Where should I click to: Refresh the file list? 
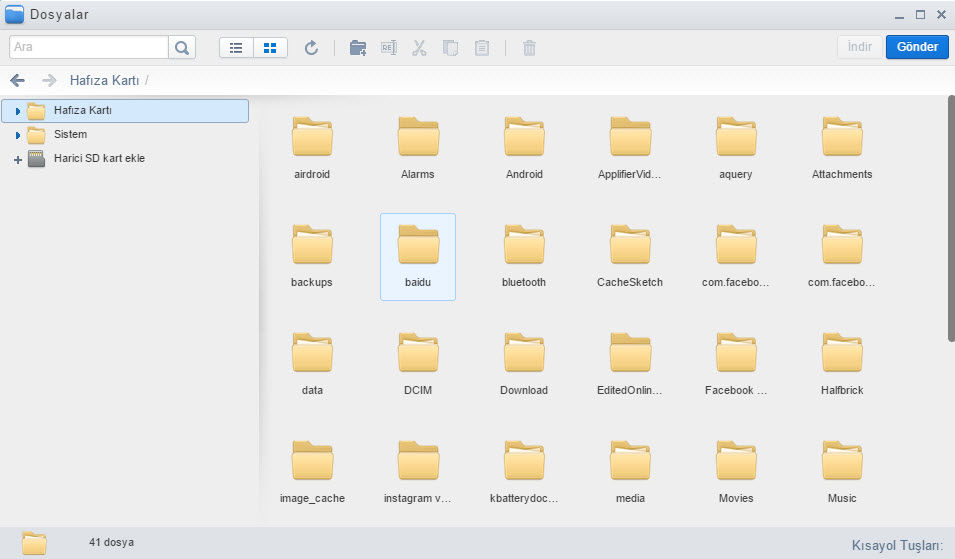(x=311, y=47)
